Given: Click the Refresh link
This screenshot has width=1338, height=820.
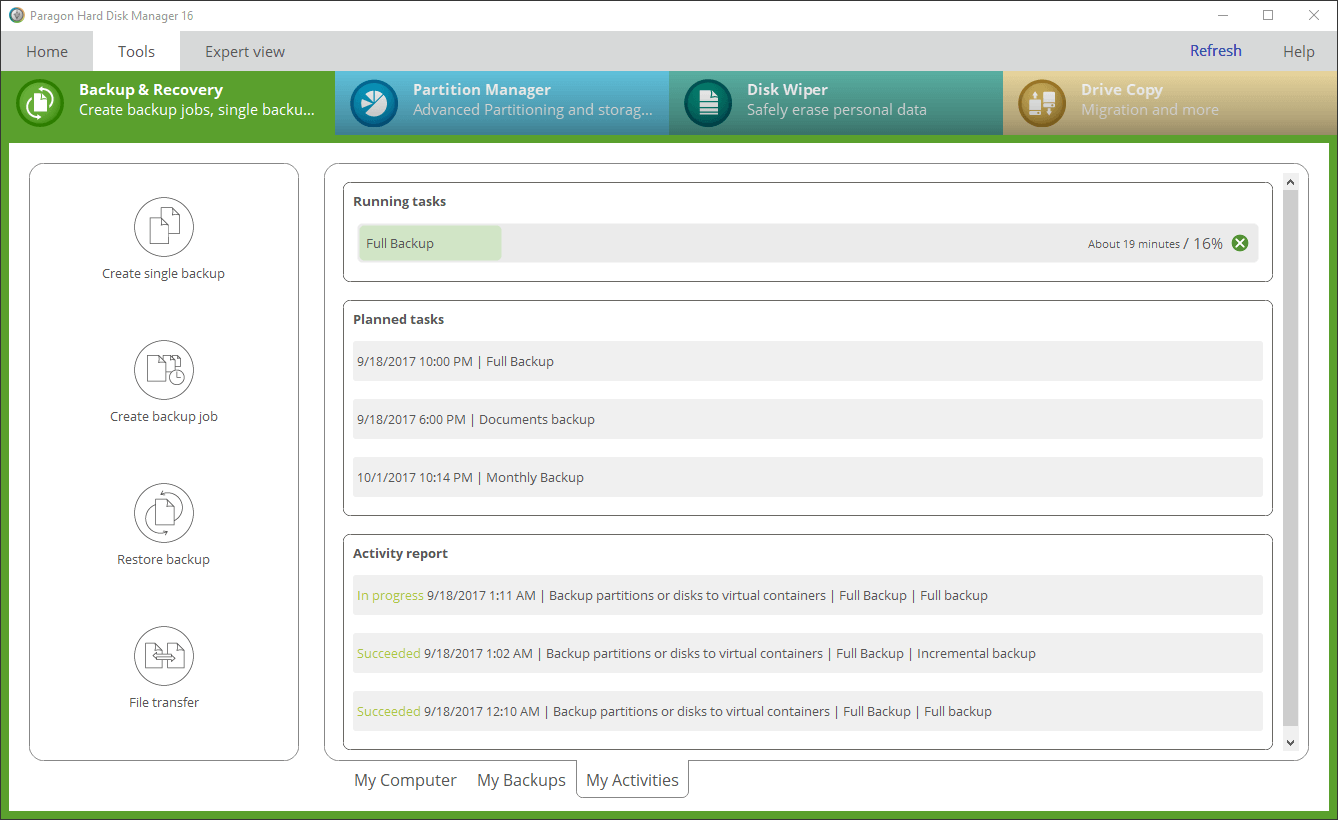Looking at the screenshot, I should 1215,50.
